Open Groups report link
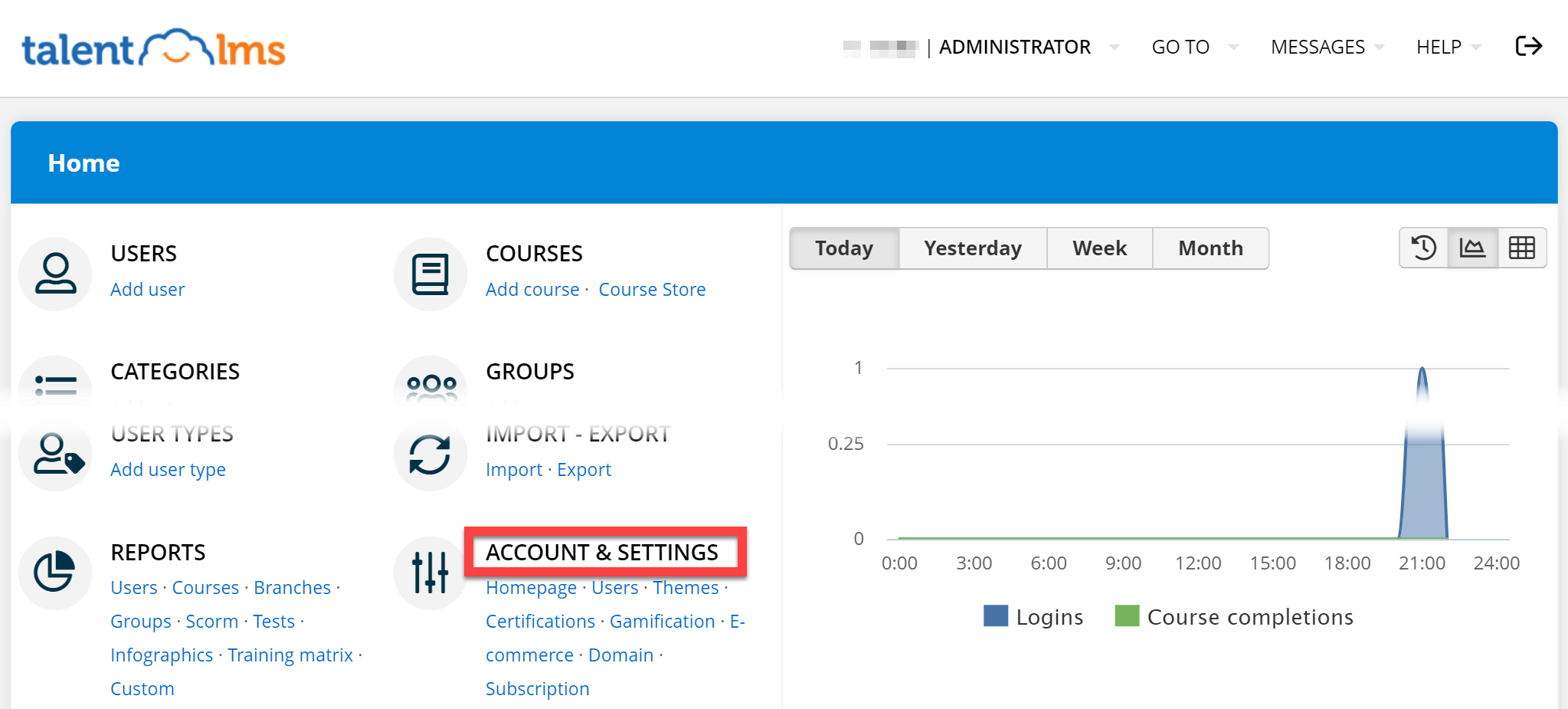 click(x=140, y=621)
